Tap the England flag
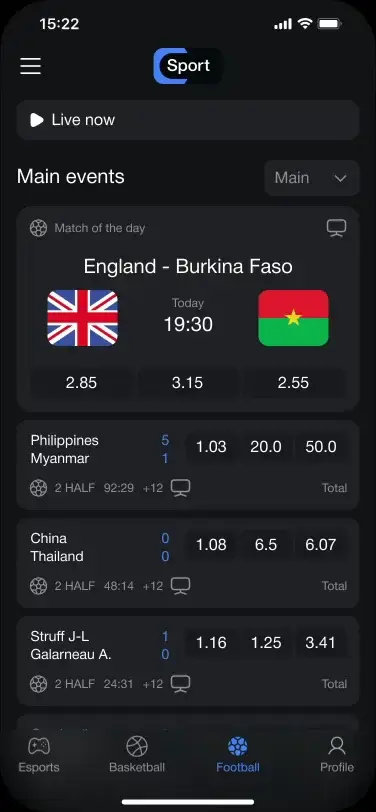Image resolution: width=376 pixels, height=812 pixels. pyautogui.click(x=82, y=318)
